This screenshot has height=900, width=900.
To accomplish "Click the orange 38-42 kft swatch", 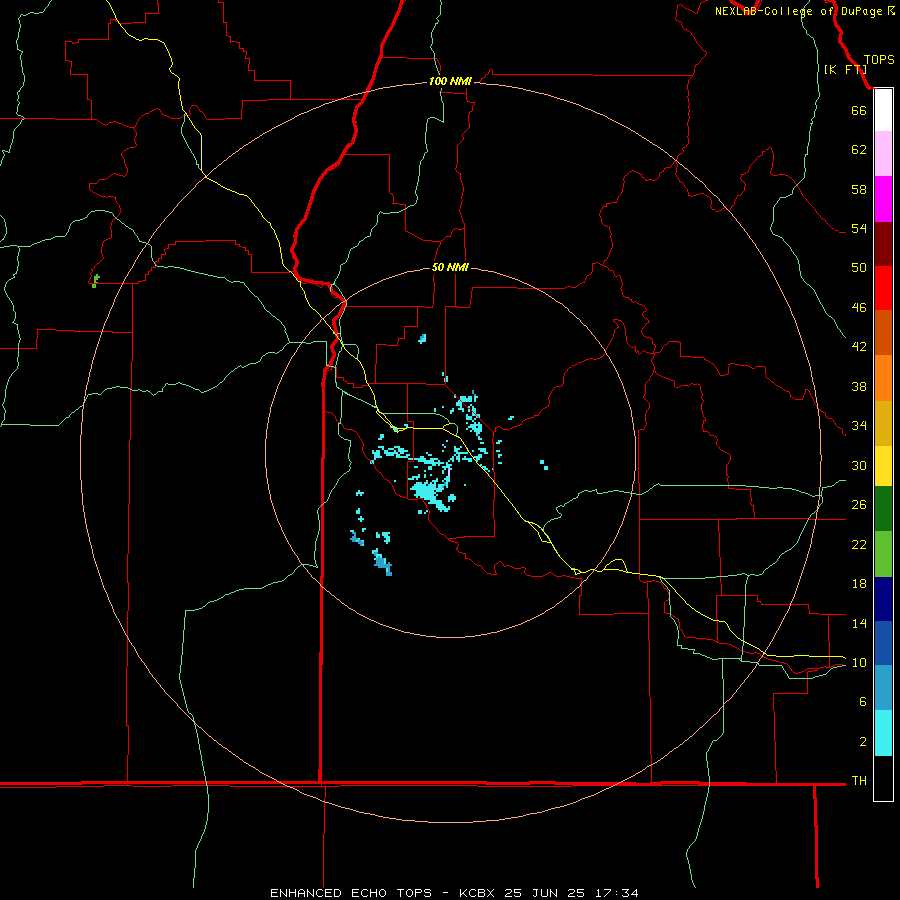I will click(883, 378).
